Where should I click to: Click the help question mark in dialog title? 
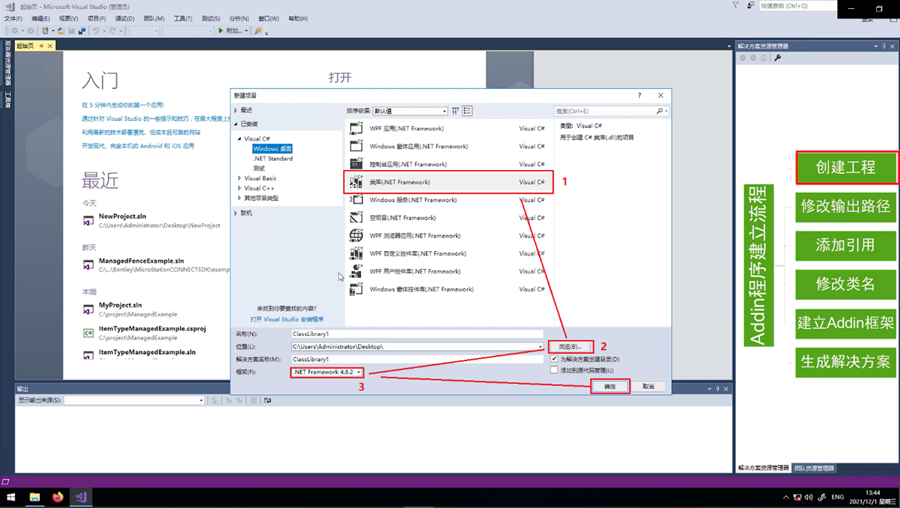point(639,95)
